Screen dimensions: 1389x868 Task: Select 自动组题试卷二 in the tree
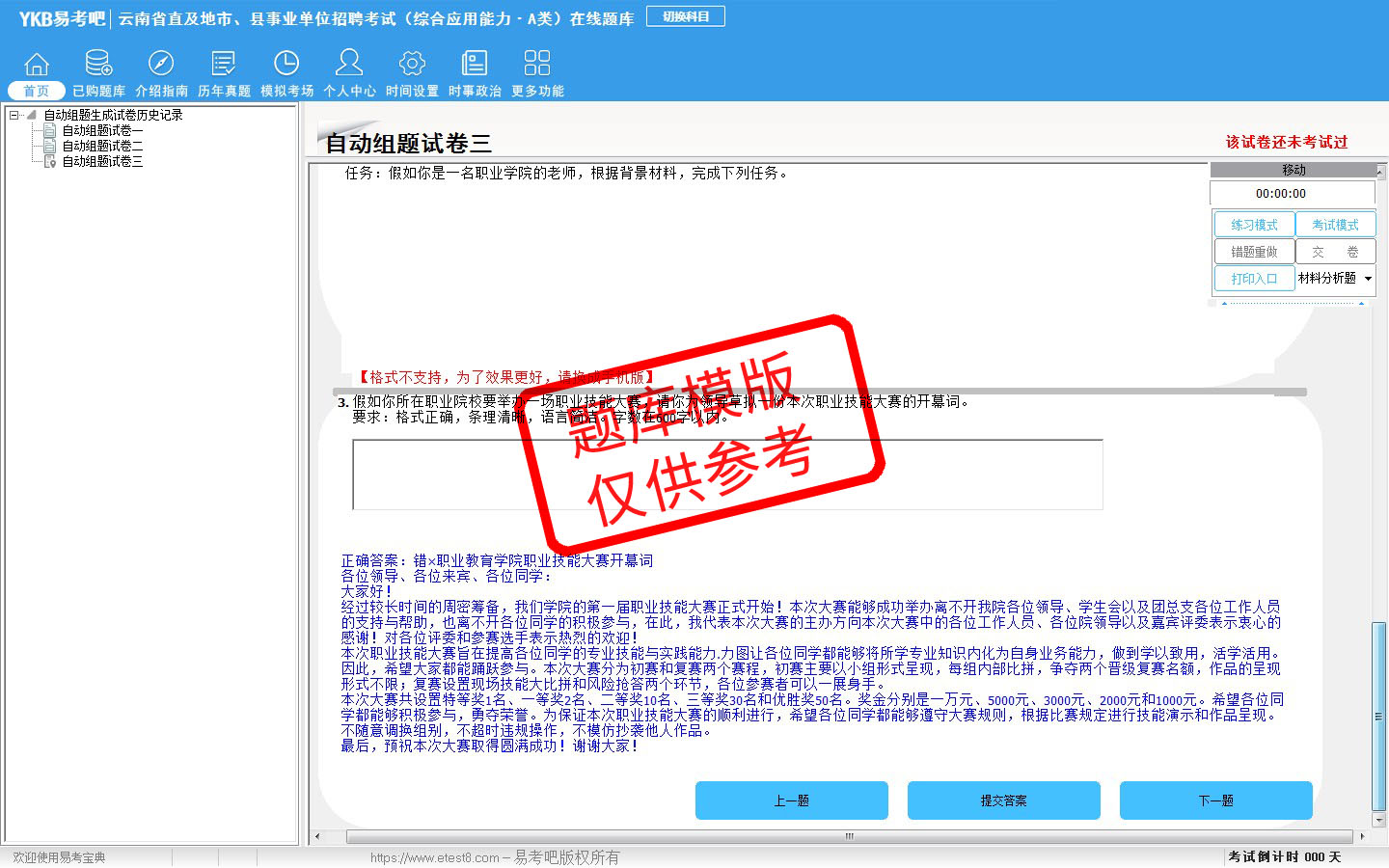(x=102, y=146)
